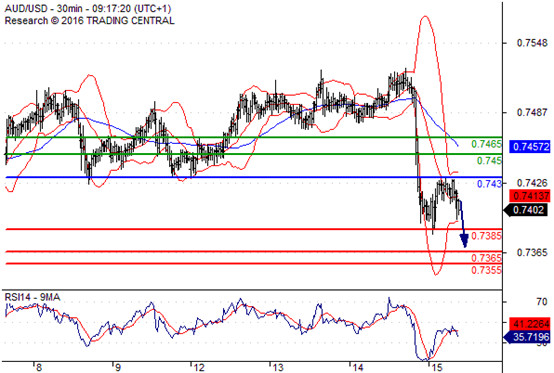This screenshot has width=554, height=373.
Task: Click the RSI14 - 9MA indicator title
Action: 32,297
